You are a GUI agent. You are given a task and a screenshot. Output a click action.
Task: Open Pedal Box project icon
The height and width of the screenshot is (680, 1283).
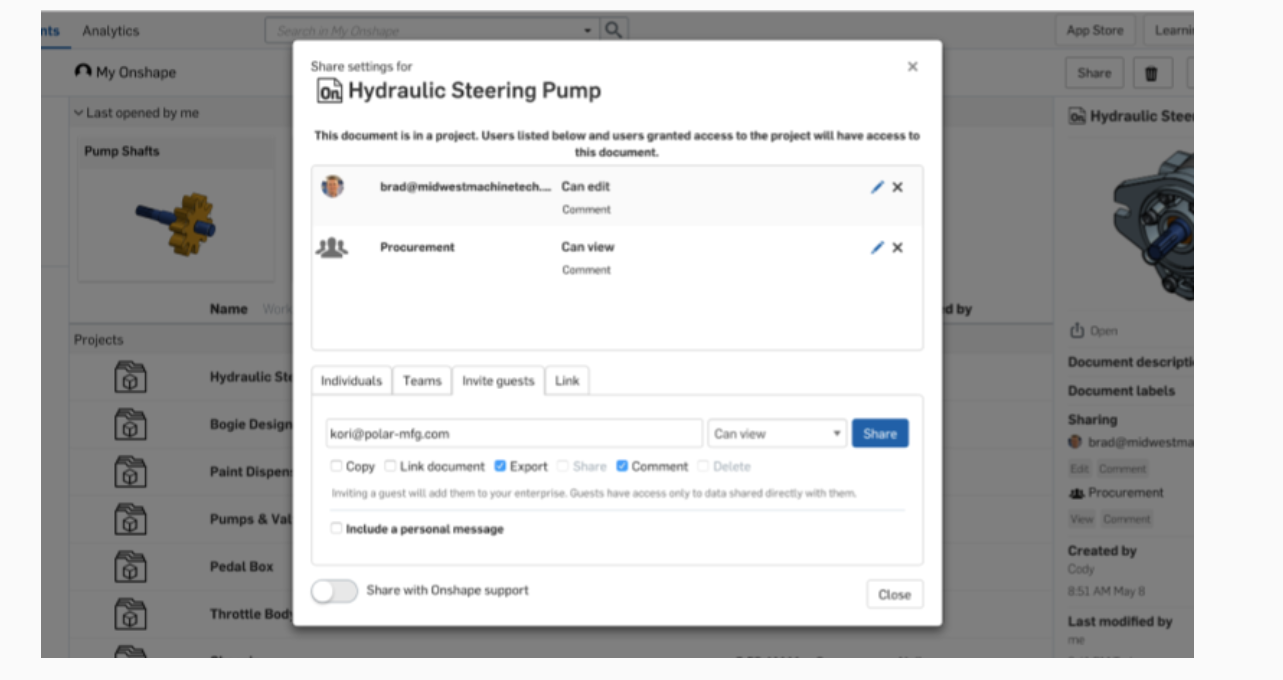[x=130, y=566]
